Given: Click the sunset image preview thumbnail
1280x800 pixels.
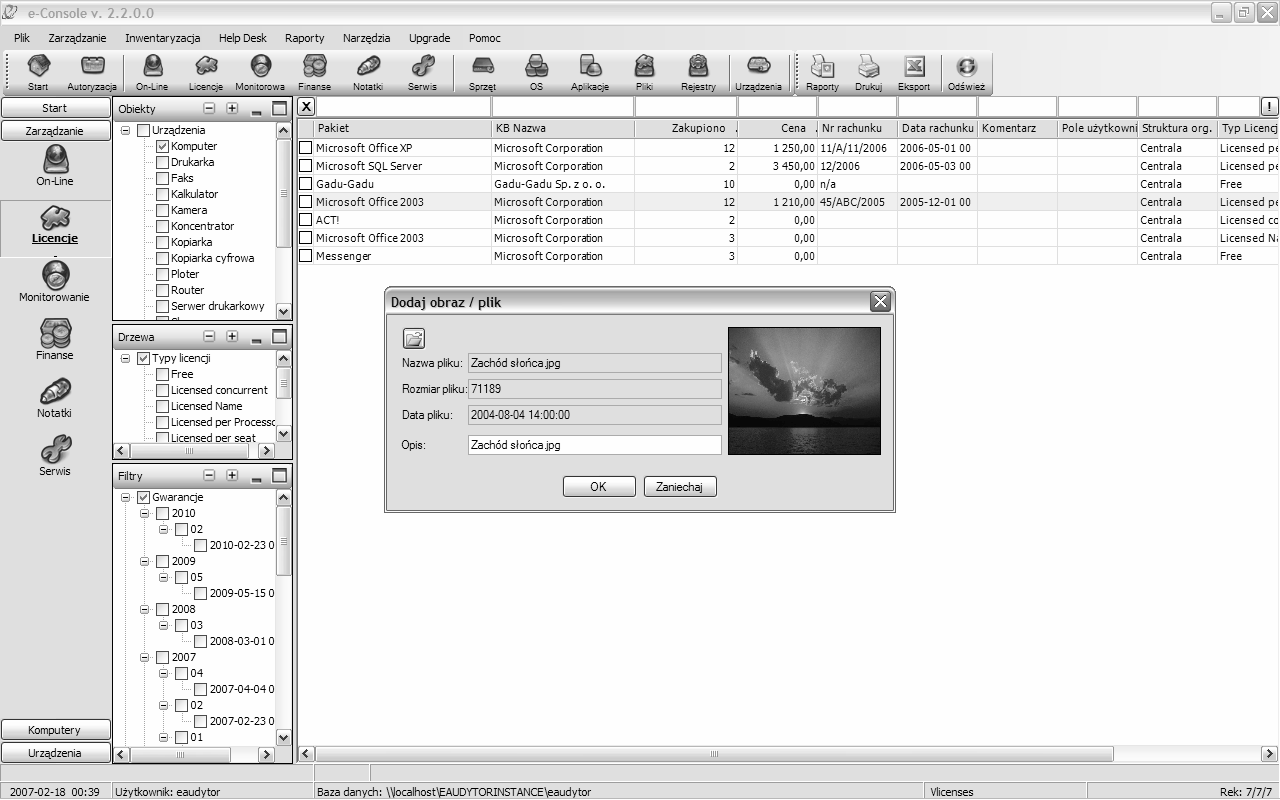Looking at the screenshot, I should point(804,391).
